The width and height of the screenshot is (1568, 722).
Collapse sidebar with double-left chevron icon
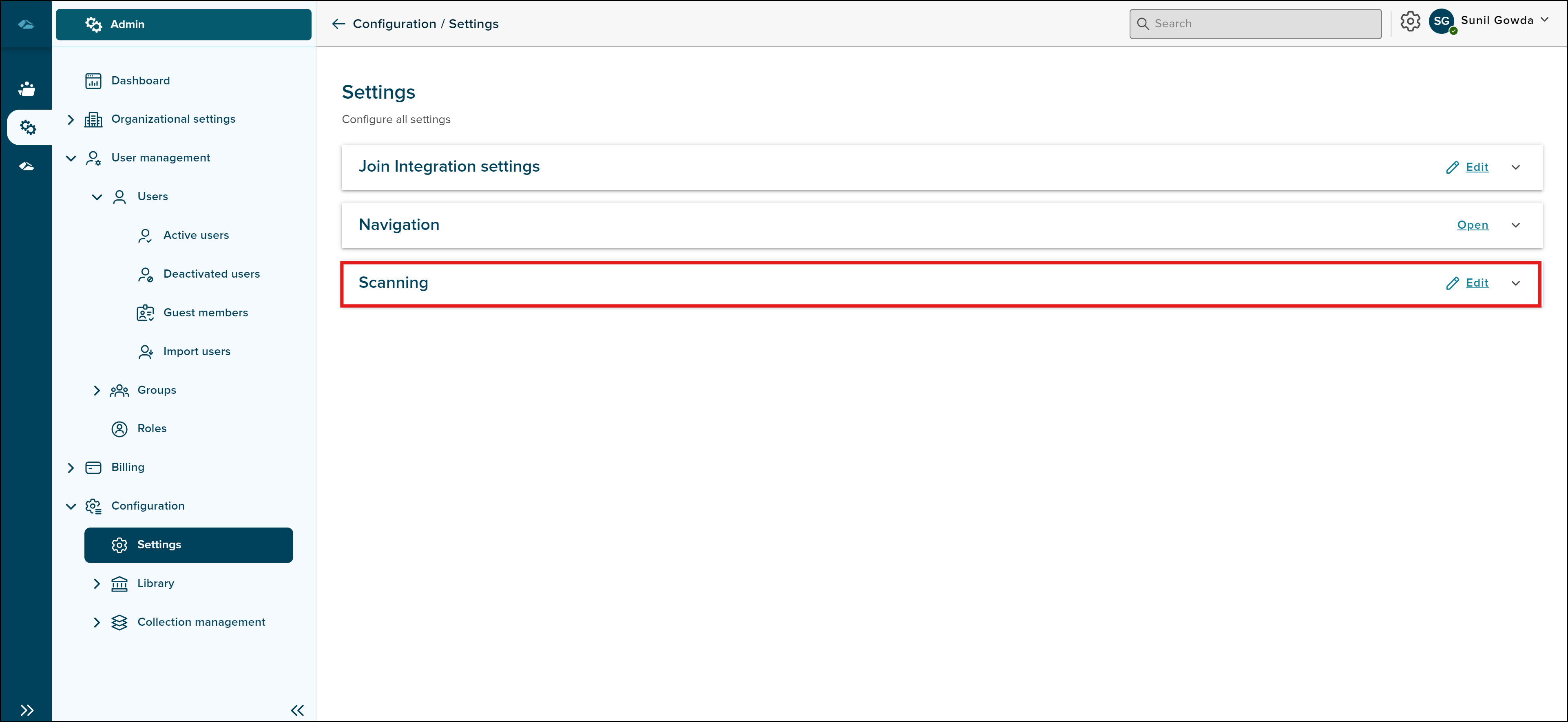(x=297, y=710)
